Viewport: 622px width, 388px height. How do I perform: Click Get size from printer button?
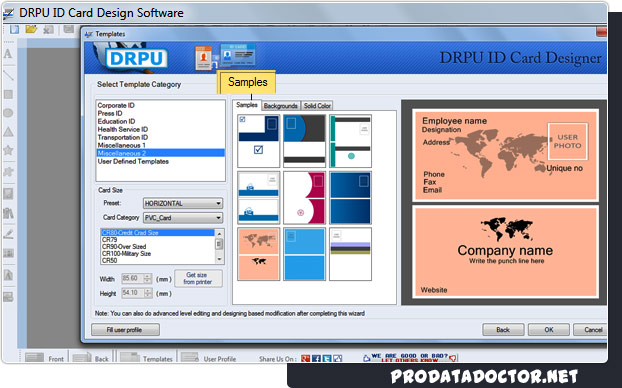click(198, 279)
